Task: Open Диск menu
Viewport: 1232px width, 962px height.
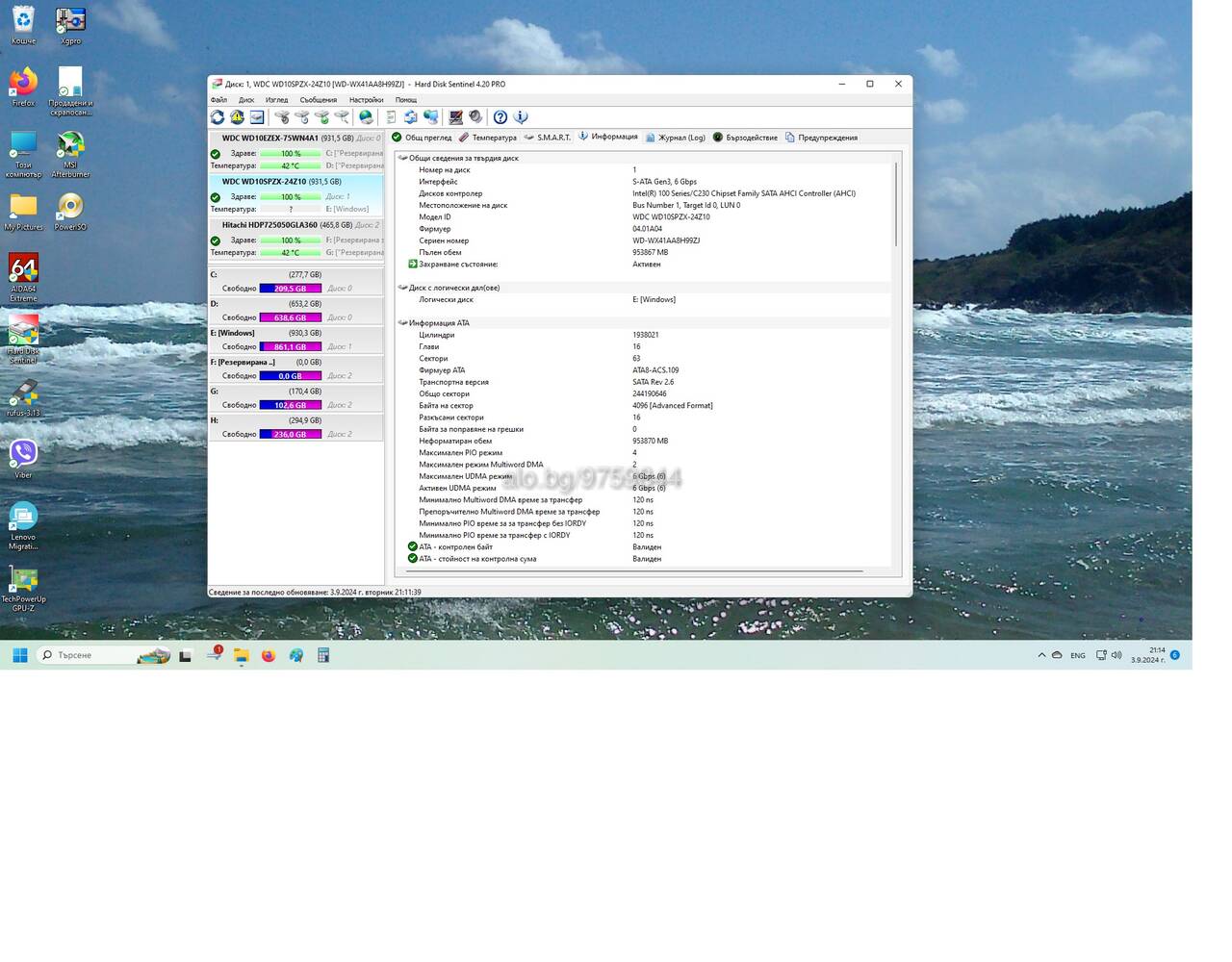Action: pos(246,100)
